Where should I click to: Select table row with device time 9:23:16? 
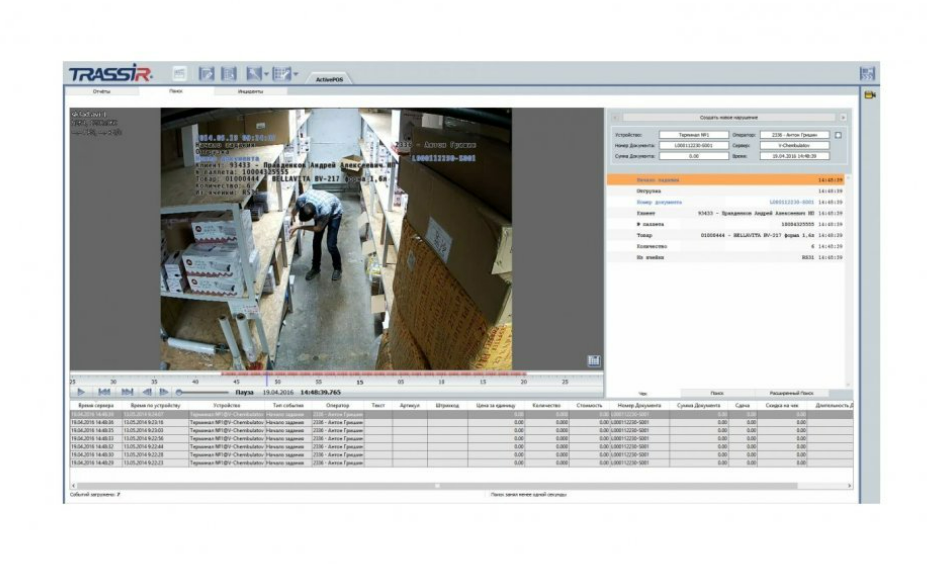coord(461,423)
